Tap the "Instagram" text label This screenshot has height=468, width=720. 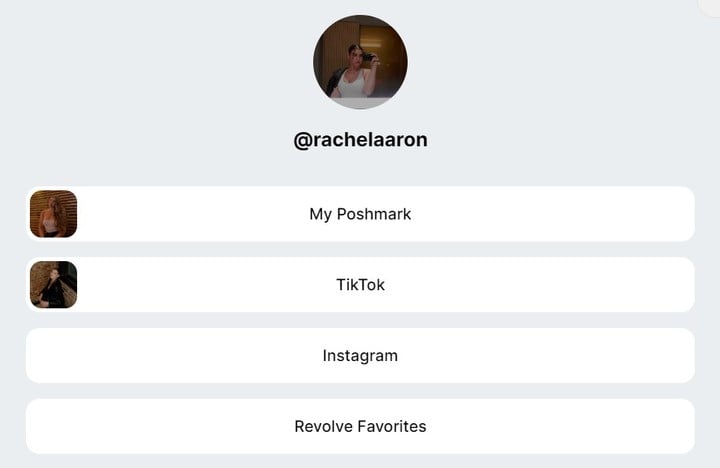[360, 356]
